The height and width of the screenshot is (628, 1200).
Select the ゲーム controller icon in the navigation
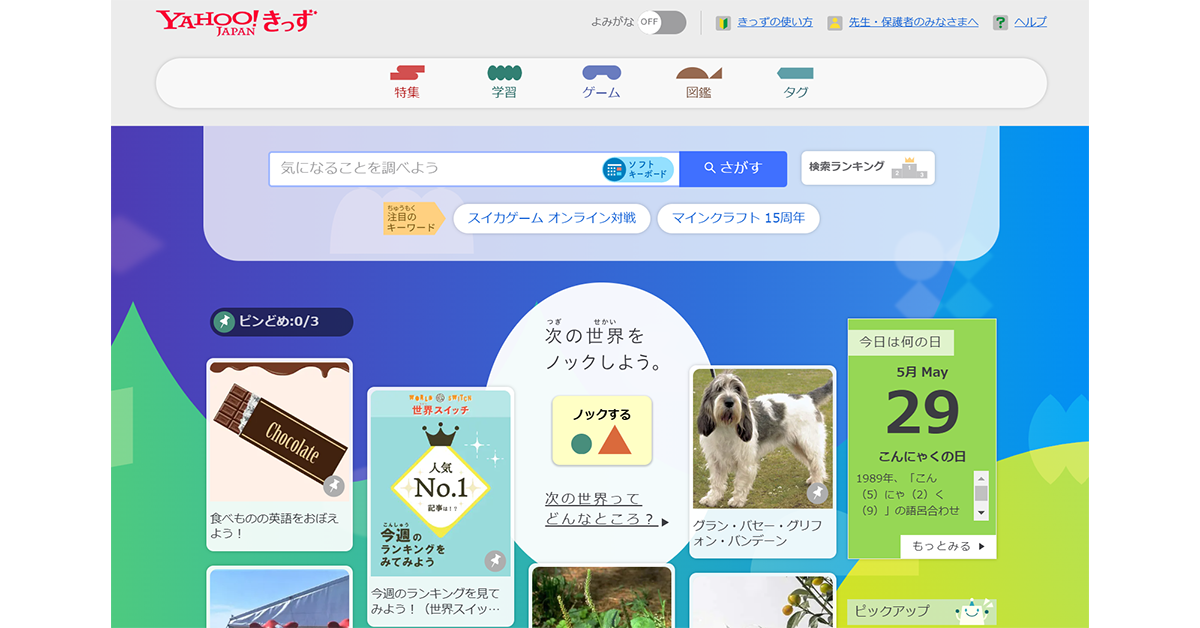pyautogui.click(x=600, y=72)
